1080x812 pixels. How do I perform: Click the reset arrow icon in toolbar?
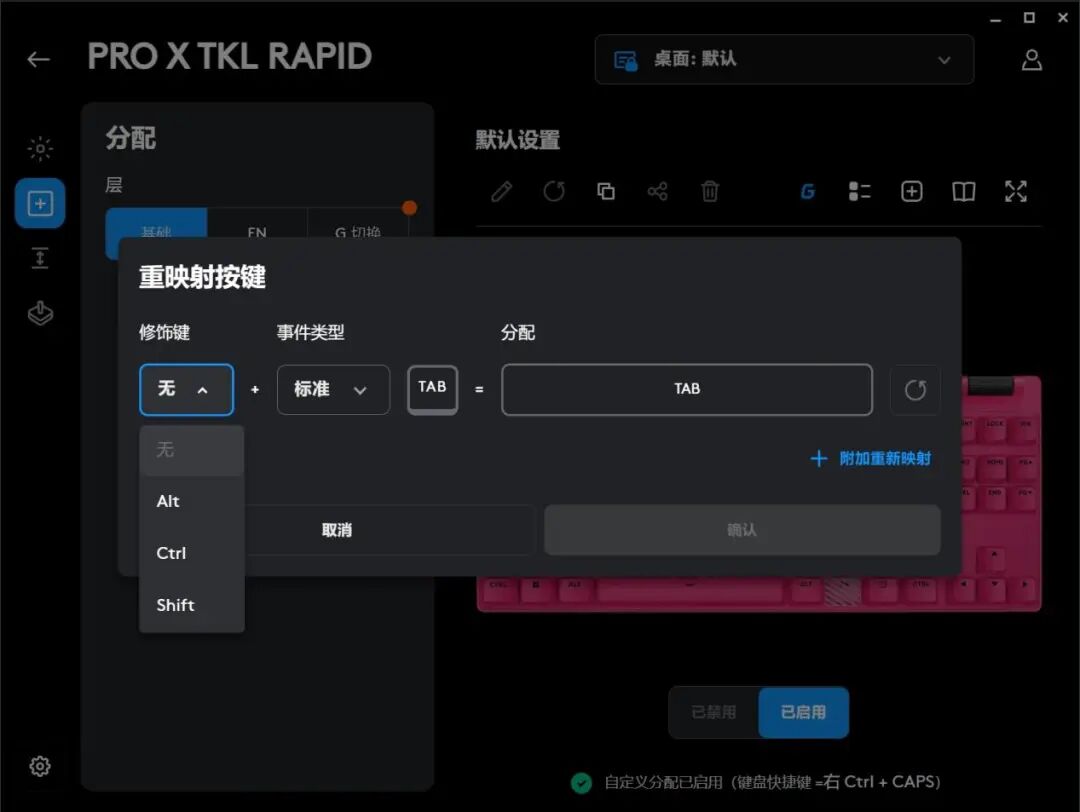pyautogui.click(x=554, y=191)
